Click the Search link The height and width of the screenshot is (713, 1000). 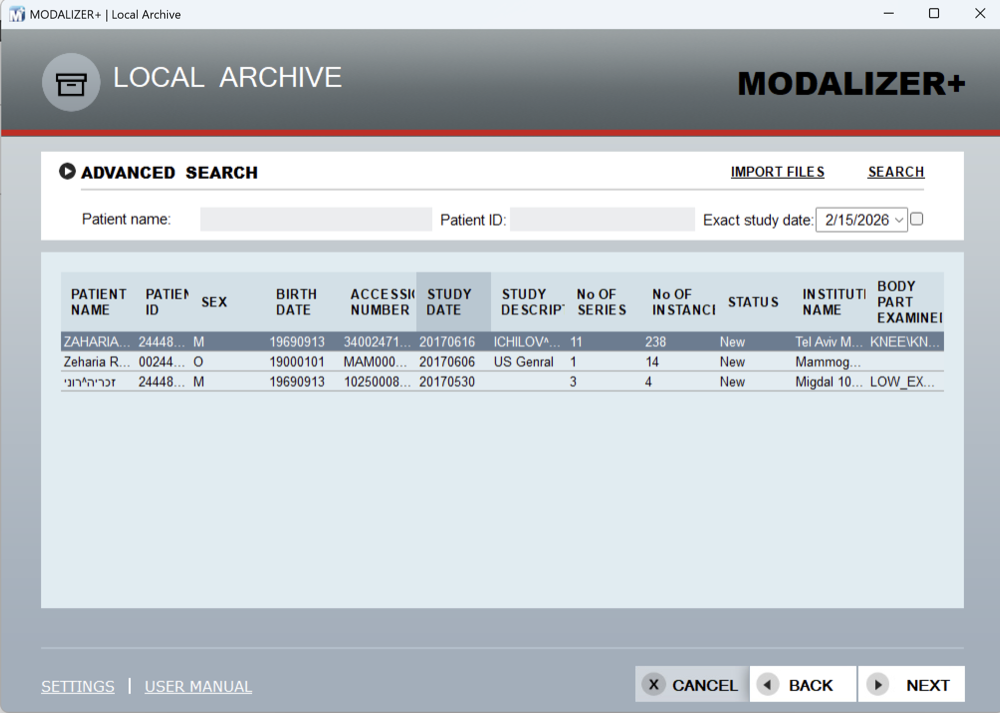(x=896, y=172)
